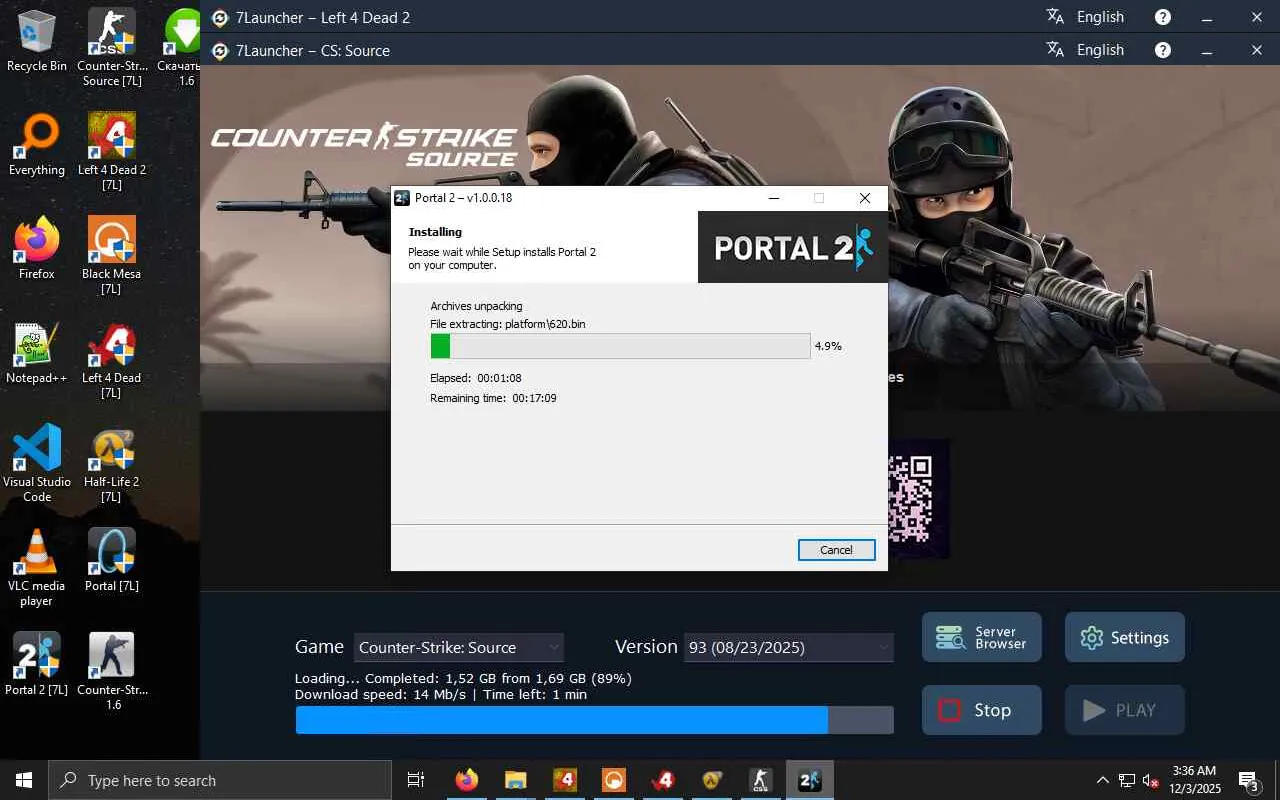Viewport: 1280px width, 800px height.
Task: Click the help icon in the CS: Source launcher
Action: tap(1163, 50)
